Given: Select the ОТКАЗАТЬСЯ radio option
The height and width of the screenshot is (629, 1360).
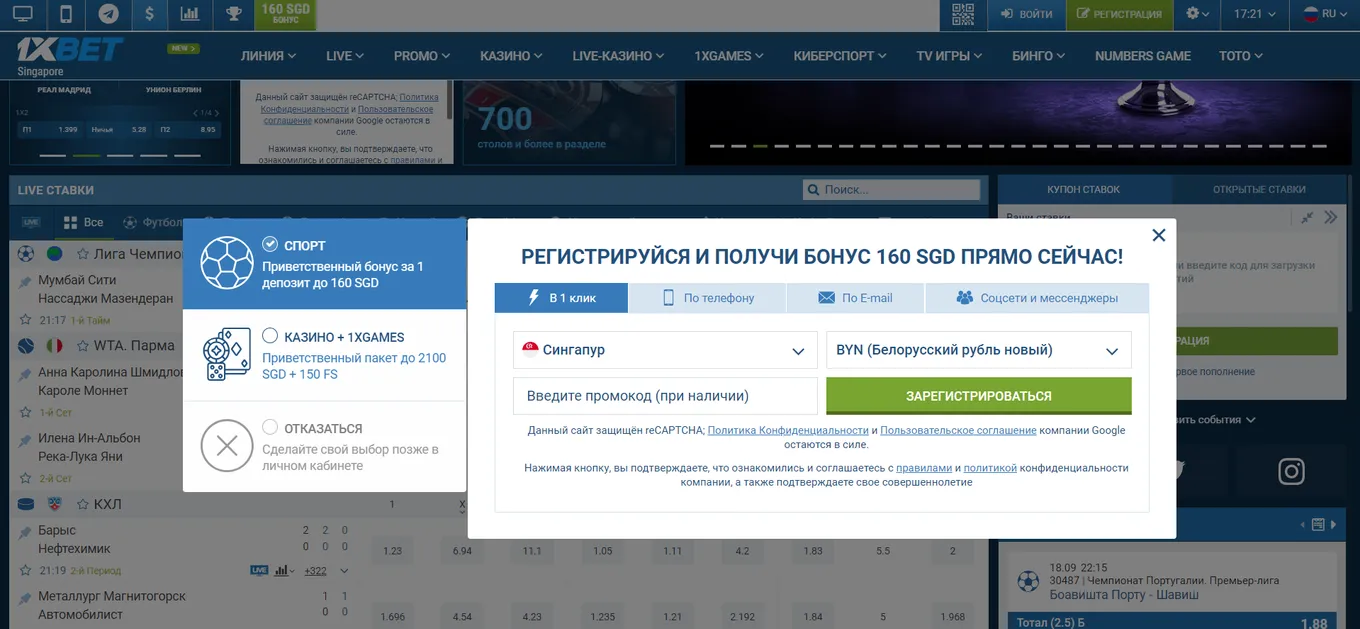Looking at the screenshot, I should tap(270, 427).
